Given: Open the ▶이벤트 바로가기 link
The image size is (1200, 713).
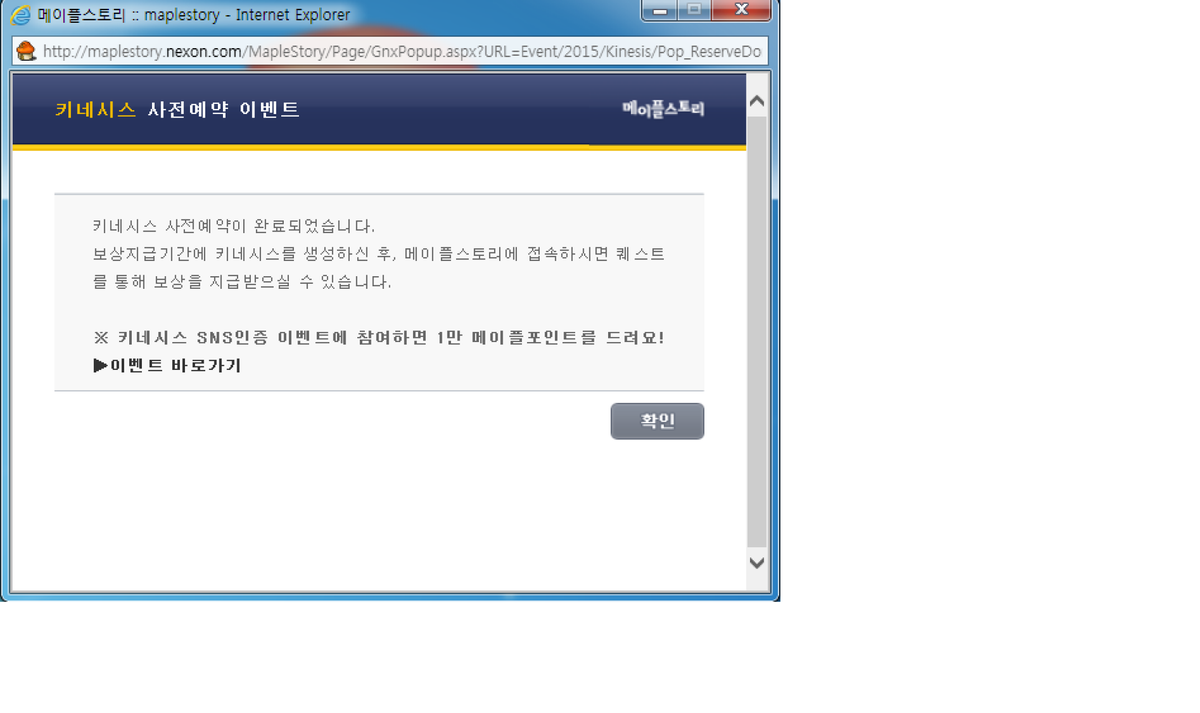Looking at the screenshot, I should coord(167,366).
